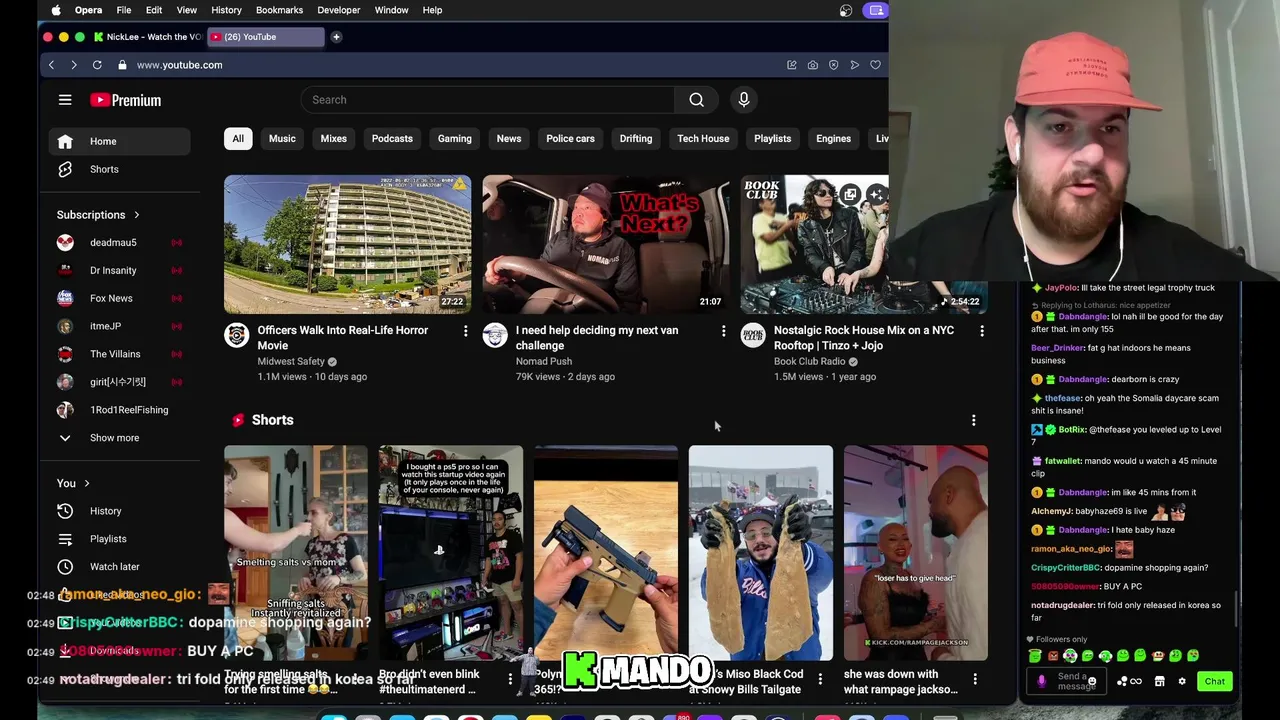The image size is (1280, 720).
Task: Open the Opera menu in menu bar
Action: click(88, 10)
